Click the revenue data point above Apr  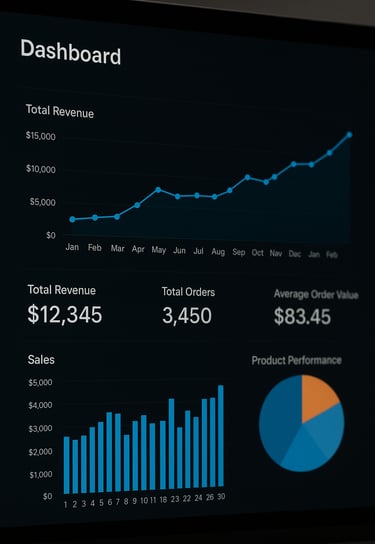pos(137,205)
